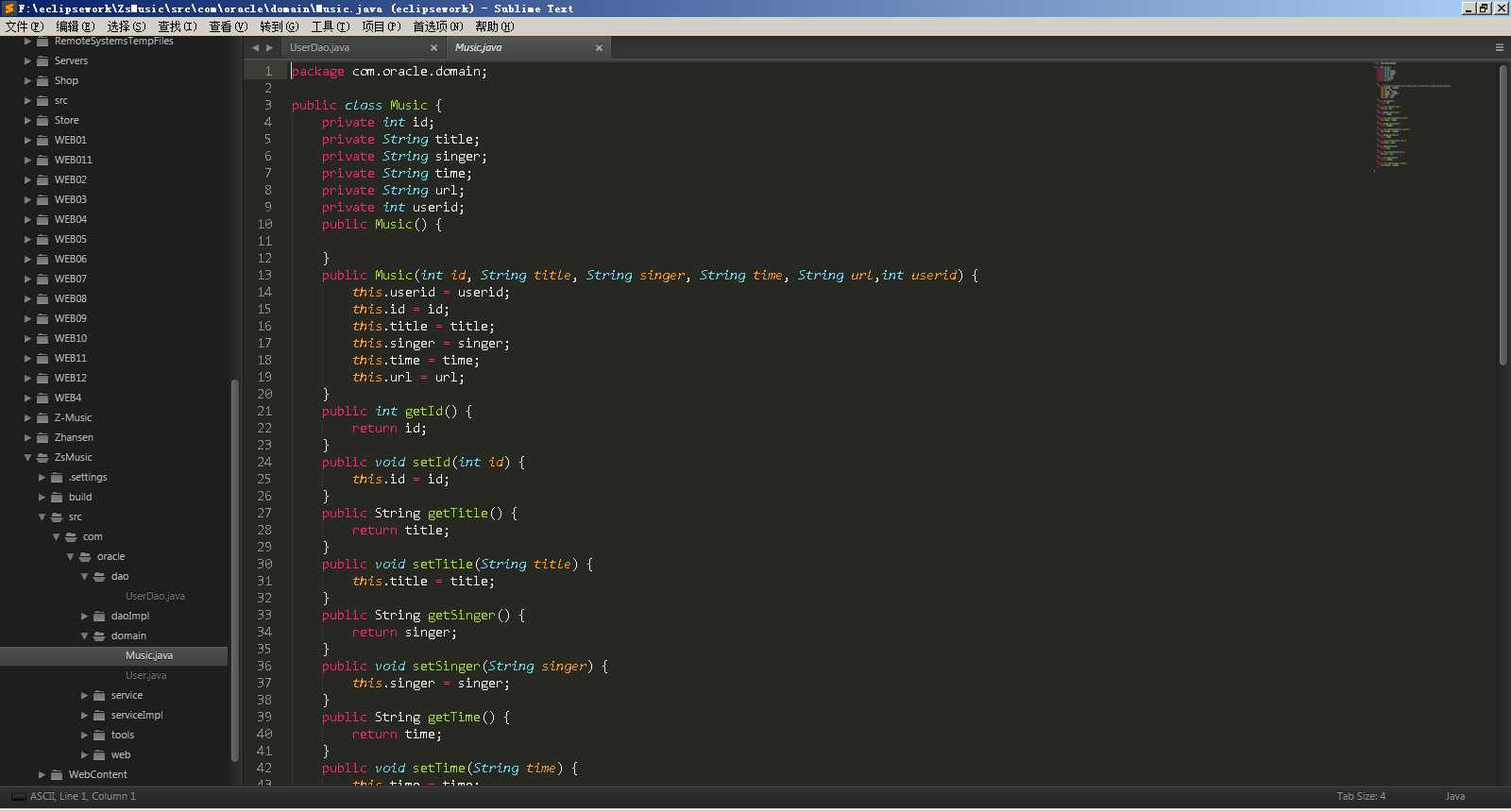
Task: Select the WEB06 folder row
Action: 113,259
